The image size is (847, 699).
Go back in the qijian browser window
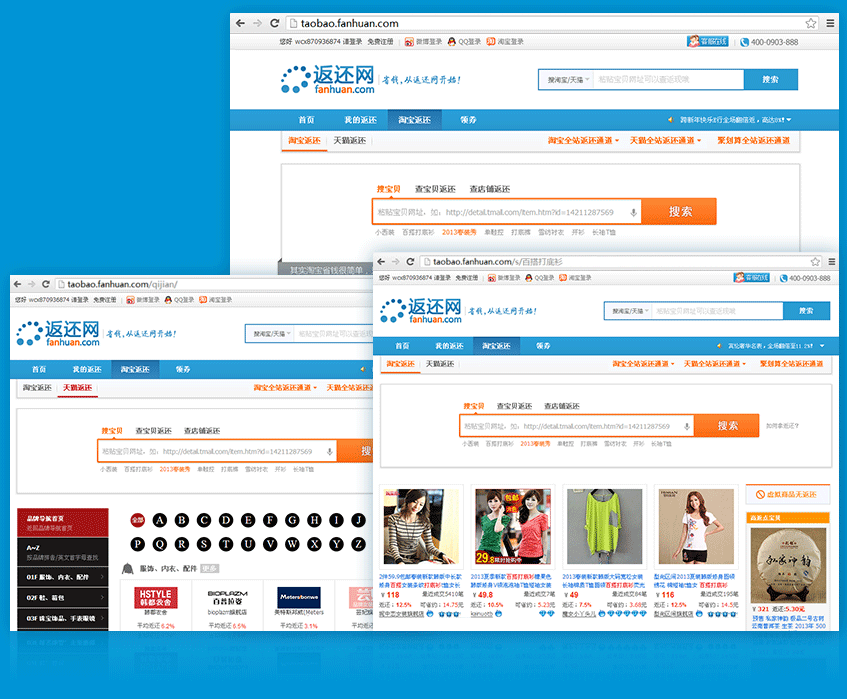pyautogui.click(x=17, y=284)
